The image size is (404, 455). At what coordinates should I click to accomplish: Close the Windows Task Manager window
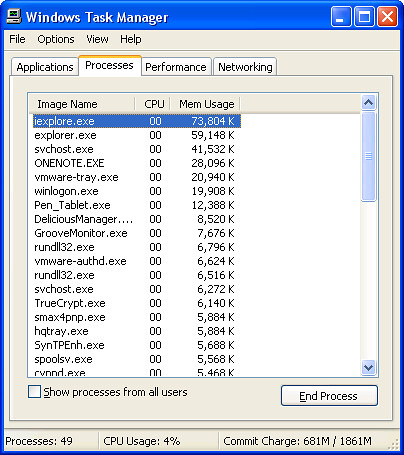click(387, 16)
